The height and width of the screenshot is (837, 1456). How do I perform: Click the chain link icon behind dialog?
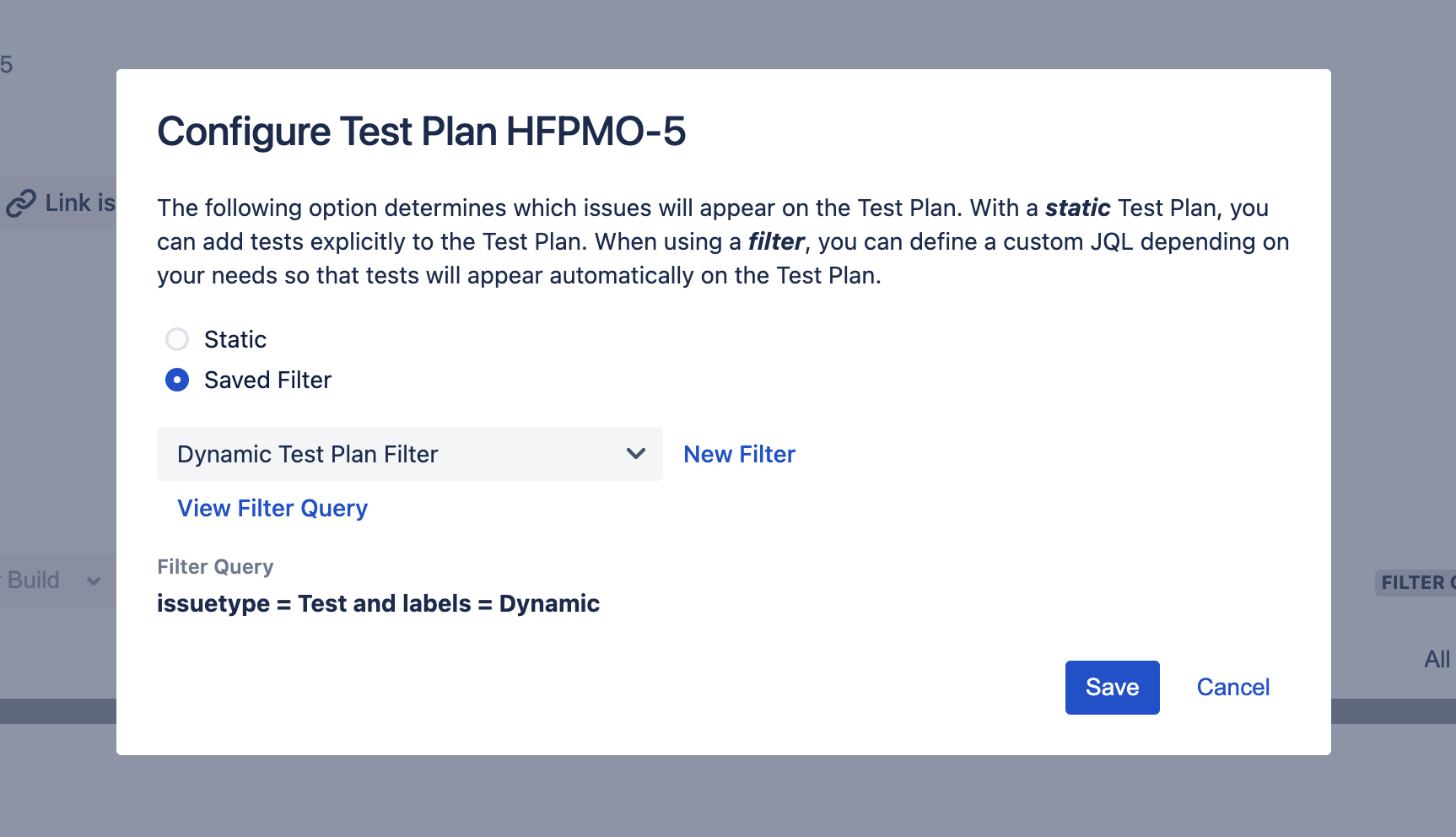[21, 203]
